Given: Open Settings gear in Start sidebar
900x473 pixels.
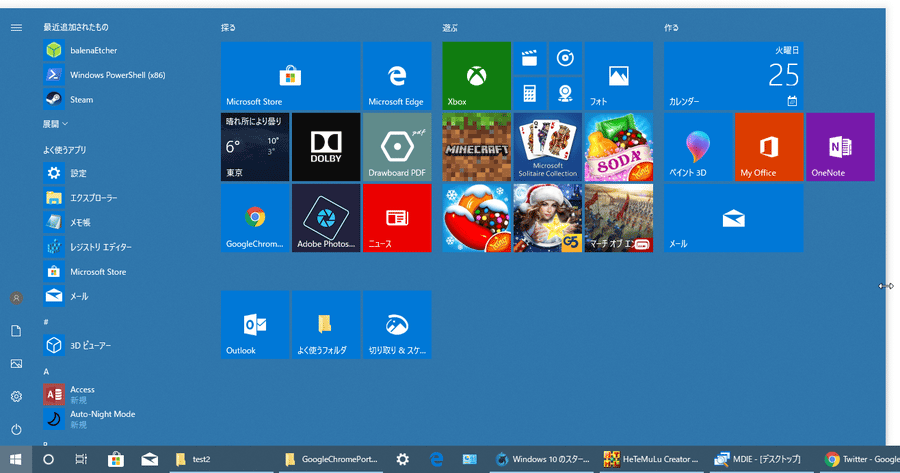Looking at the screenshot, I should (16, 397).
